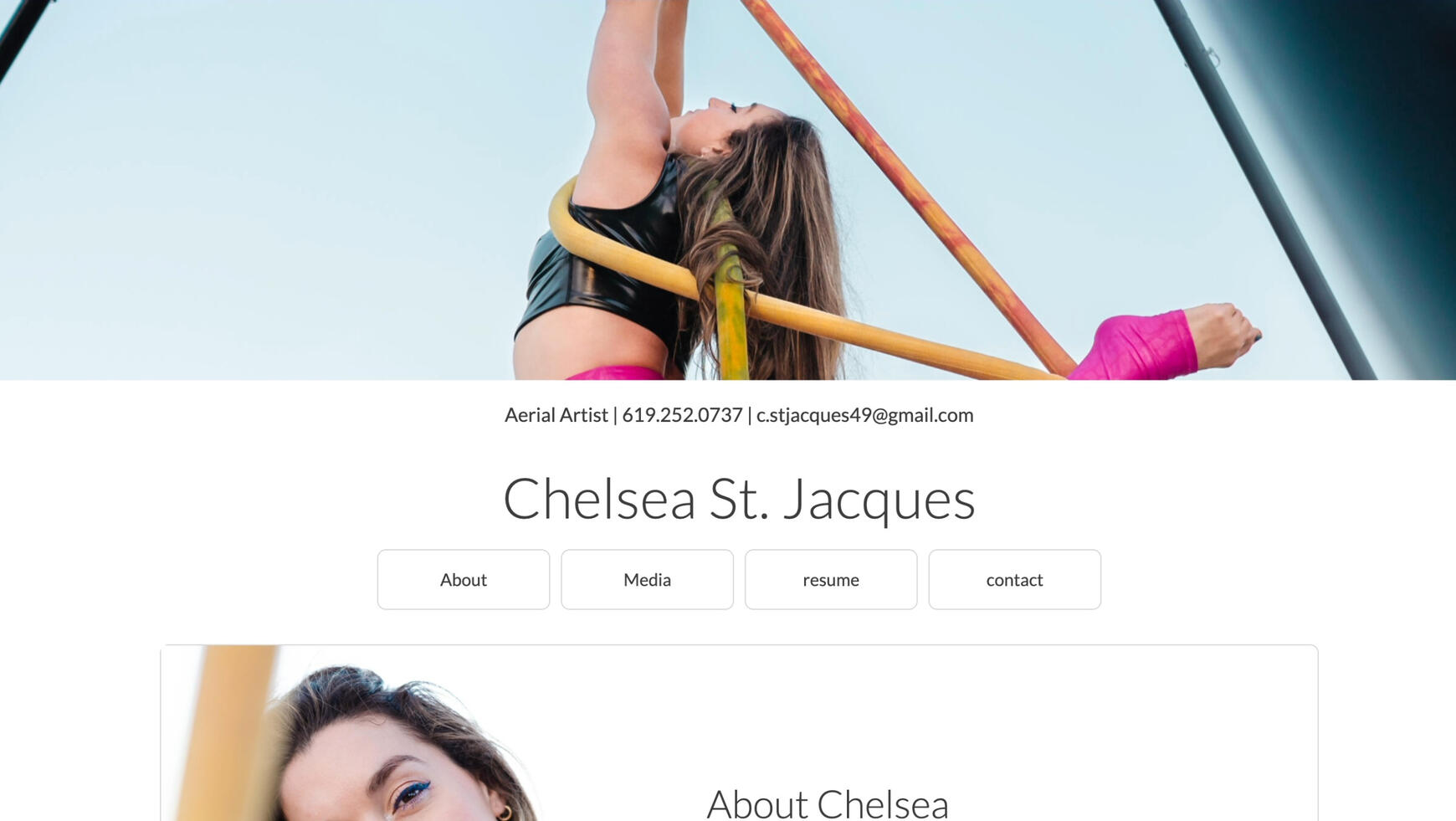Select the contact button
Image resolution: width=1456 pixels, height=821 pixels.
[x=1014, y=579]
